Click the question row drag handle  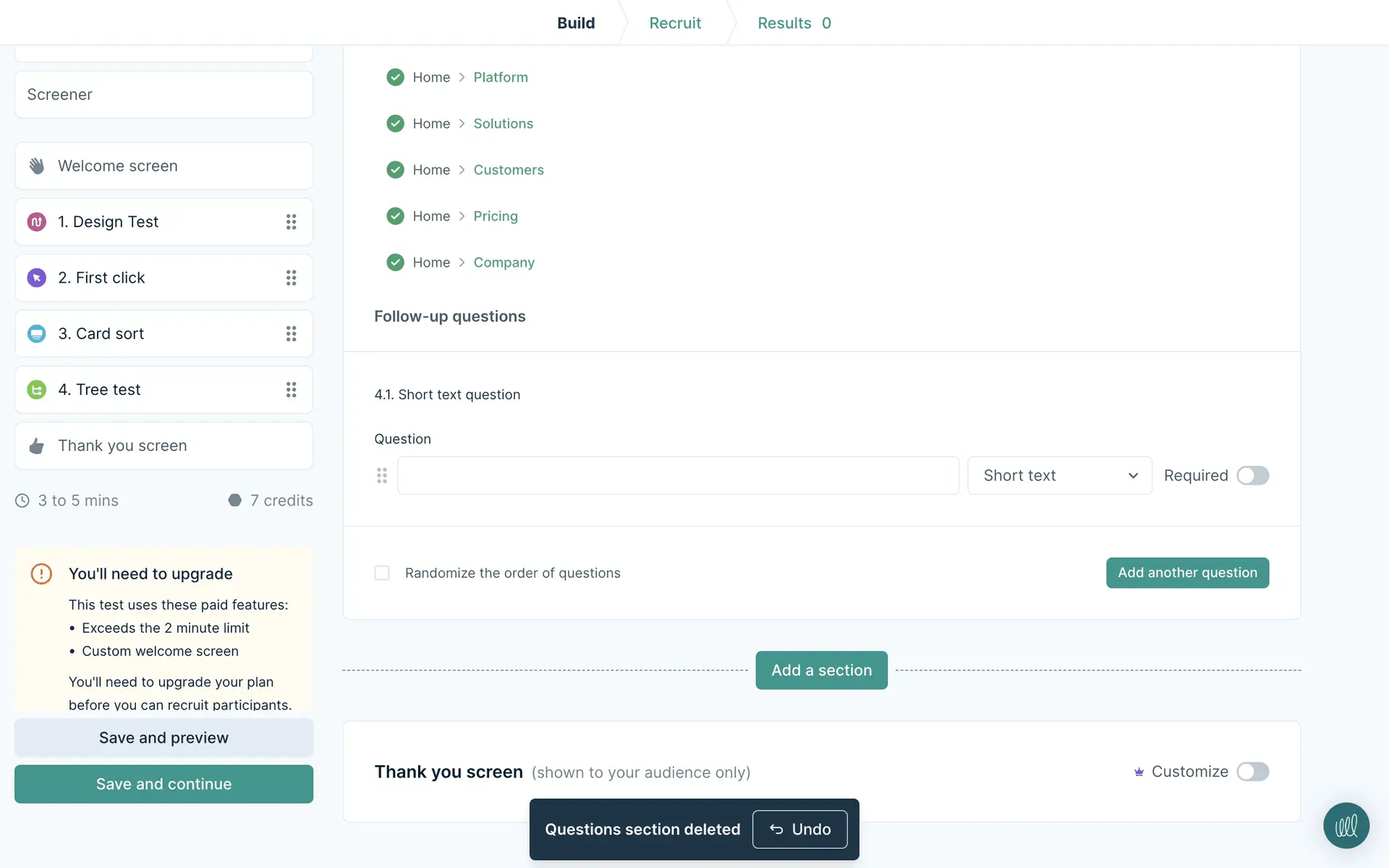pyautogui.click(x=382, y=475)
